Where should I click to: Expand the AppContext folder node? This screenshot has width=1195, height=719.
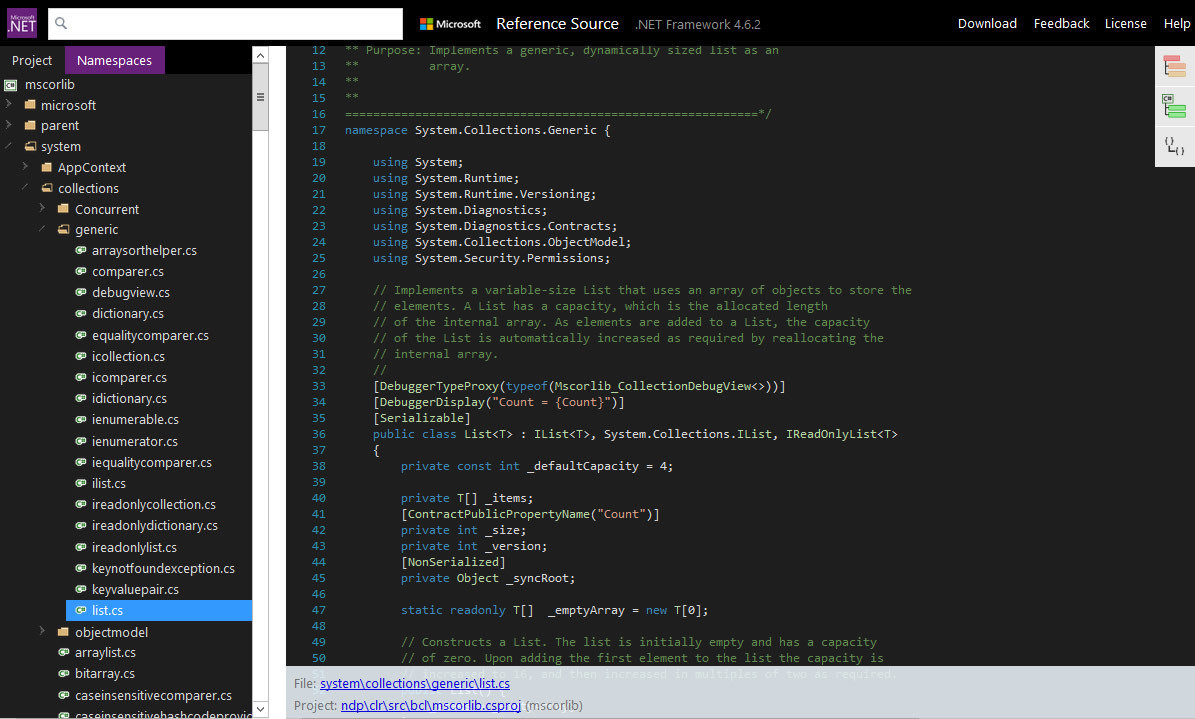point(26,166)
